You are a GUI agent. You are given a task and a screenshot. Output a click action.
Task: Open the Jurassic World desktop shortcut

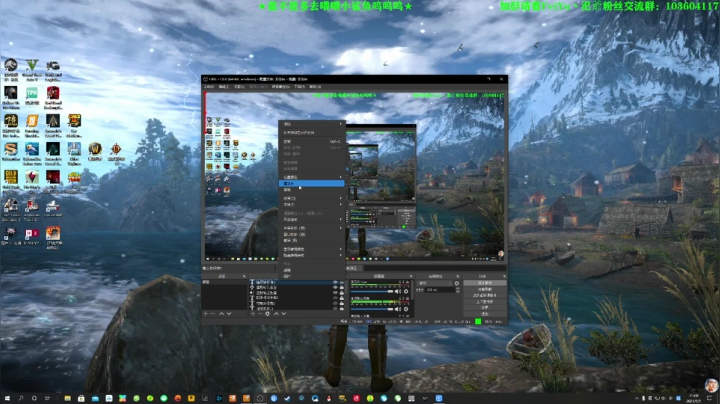click(11, 69)
